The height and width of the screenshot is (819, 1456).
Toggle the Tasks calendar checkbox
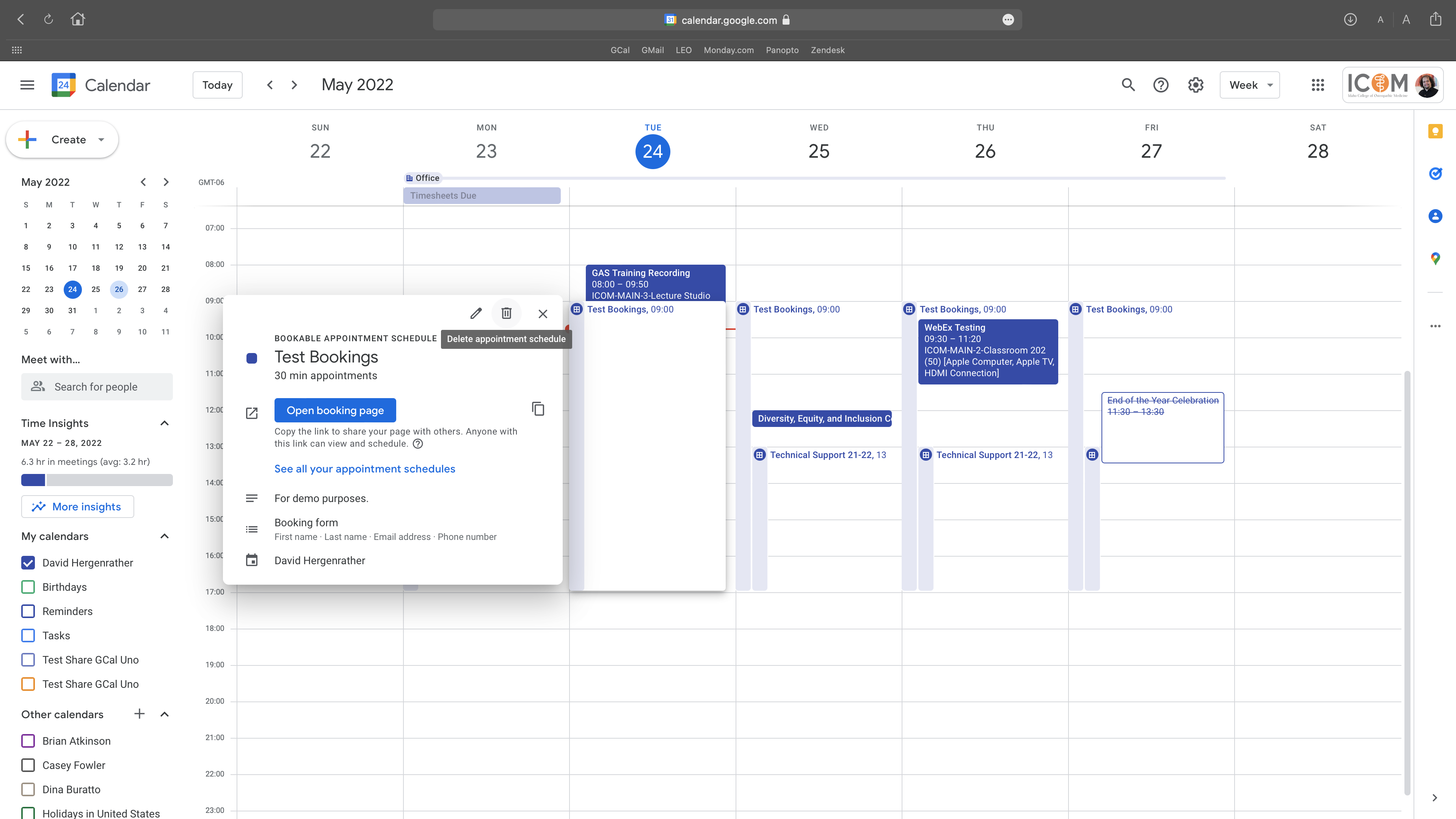click(28, 635)
